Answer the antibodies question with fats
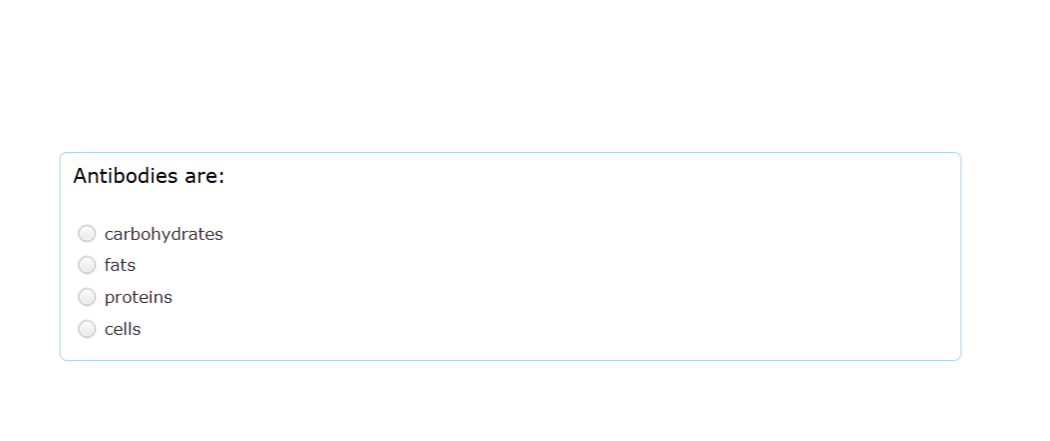Image resolution: width=1050 pixels, height=441 pixels. tap(87, 265)
